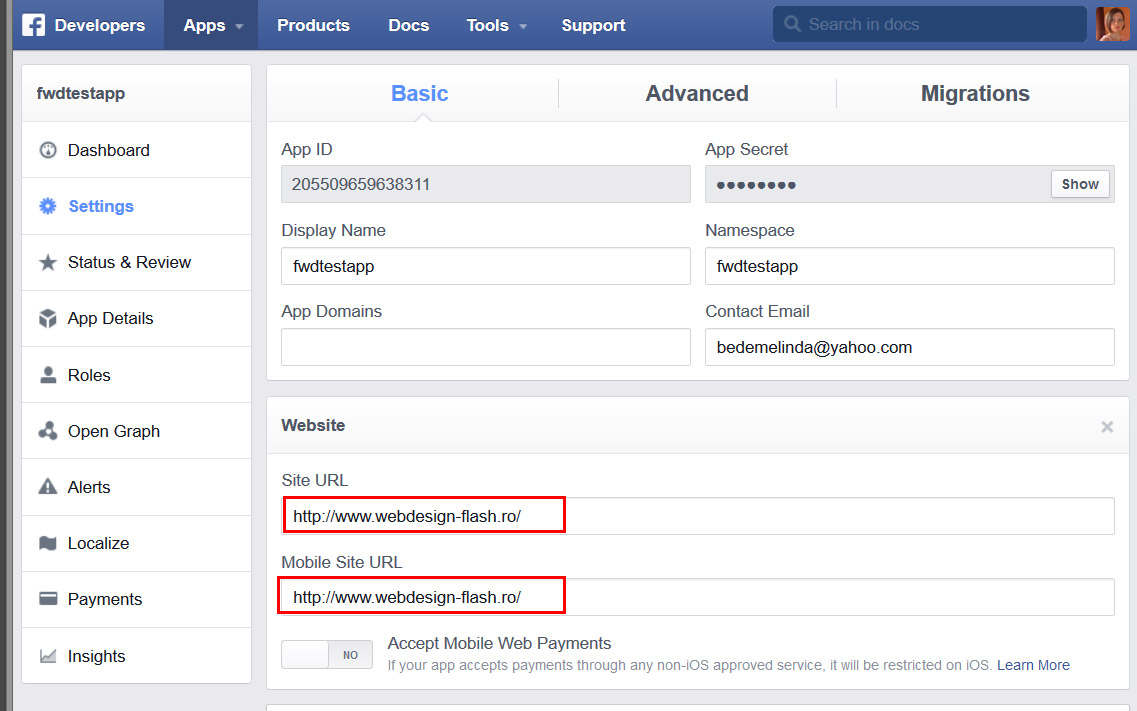Image resolution: width=1137 pixels, height=711 pixels.
Task: Click the Dashboard gauge icon
Action: 48,151
